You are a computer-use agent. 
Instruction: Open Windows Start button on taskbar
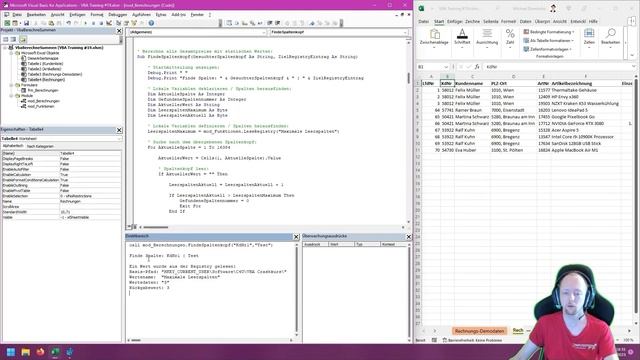[11, 351]
